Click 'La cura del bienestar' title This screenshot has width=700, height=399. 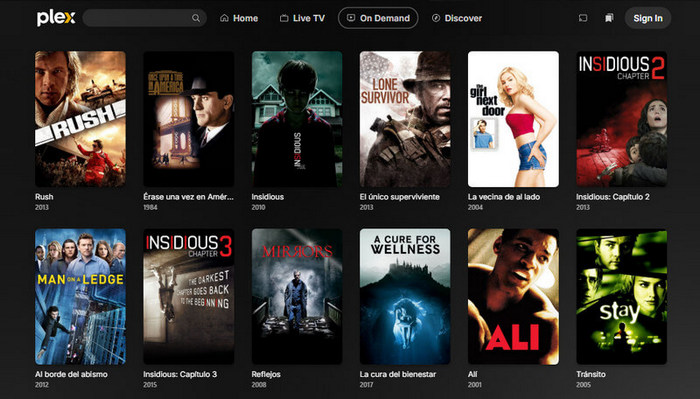pos(398,374)
